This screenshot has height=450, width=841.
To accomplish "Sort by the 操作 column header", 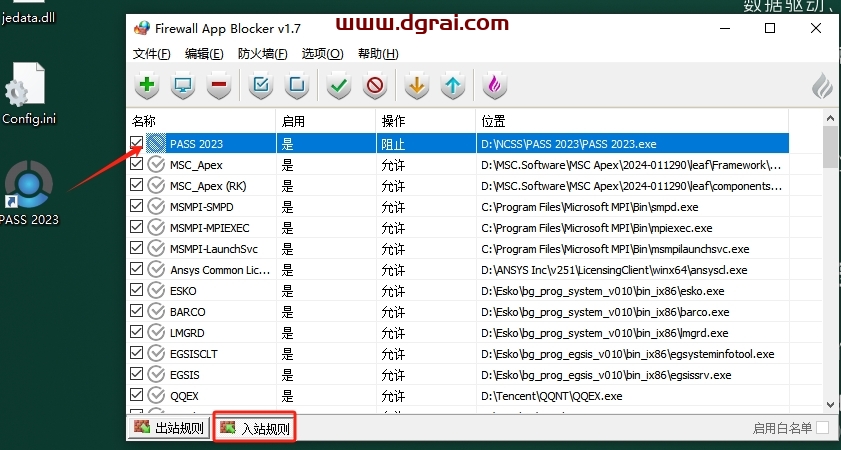I will click(426, 121).
